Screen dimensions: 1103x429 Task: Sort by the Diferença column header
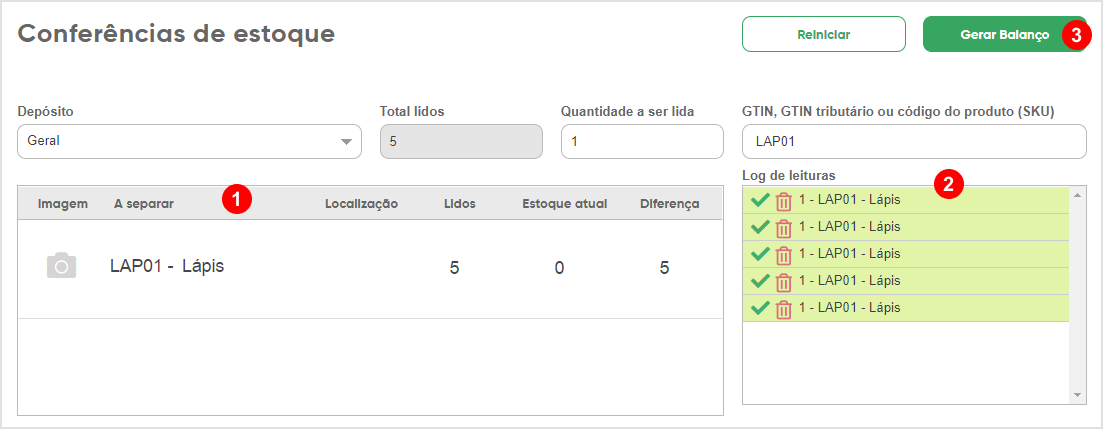pyautogui.click(x=670, y=204)
